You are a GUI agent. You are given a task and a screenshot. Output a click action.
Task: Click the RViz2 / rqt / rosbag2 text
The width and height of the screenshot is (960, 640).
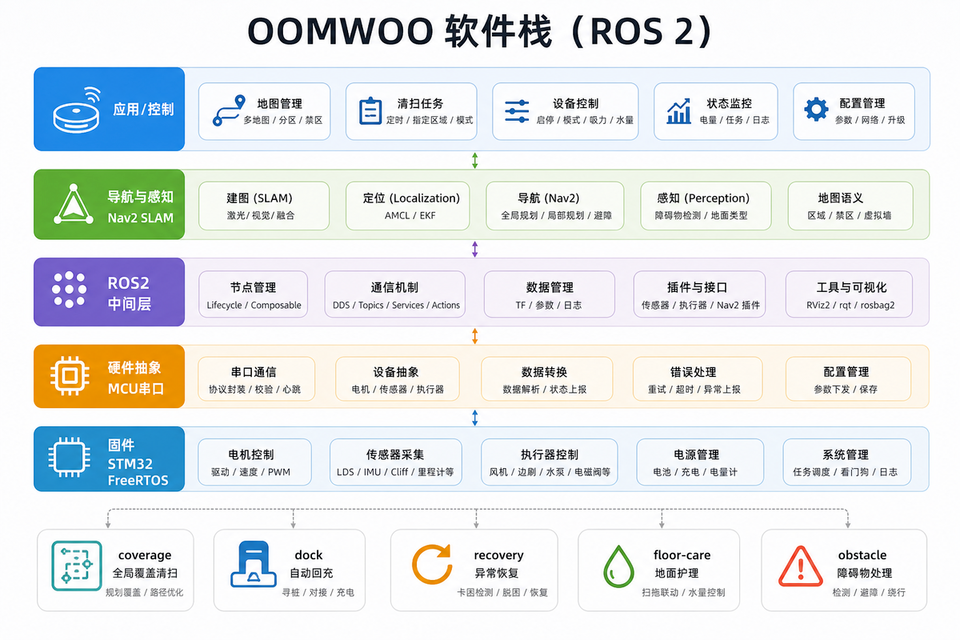click(850, 305)
